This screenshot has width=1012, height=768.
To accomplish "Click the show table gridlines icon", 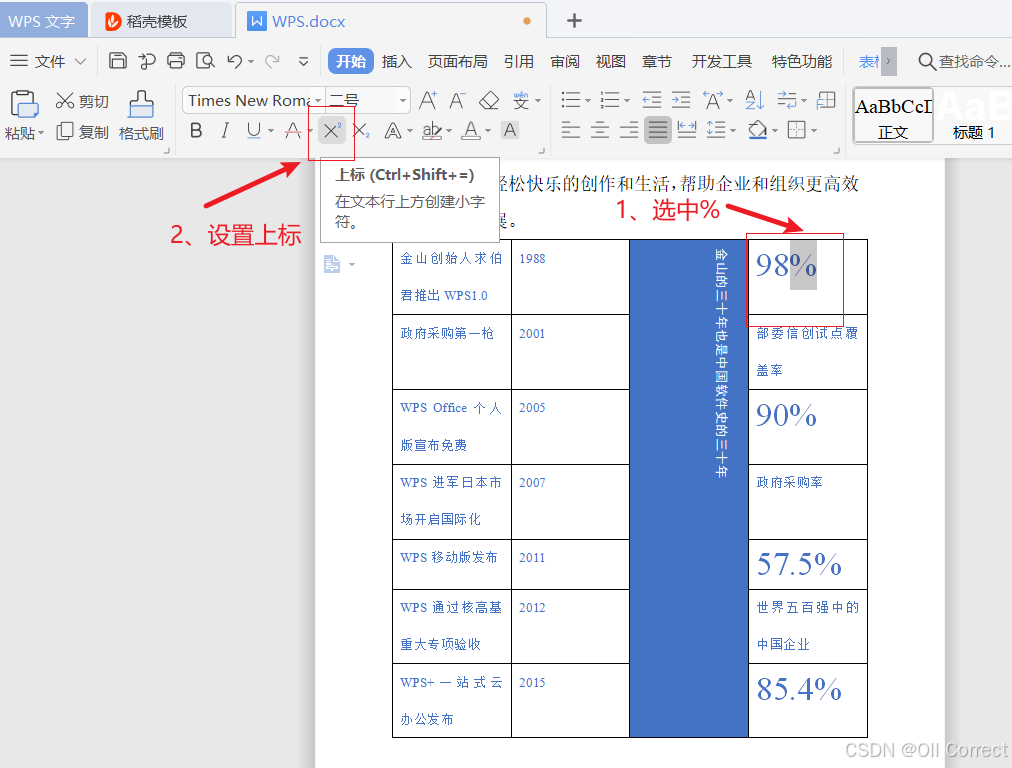I will [826, 100].
